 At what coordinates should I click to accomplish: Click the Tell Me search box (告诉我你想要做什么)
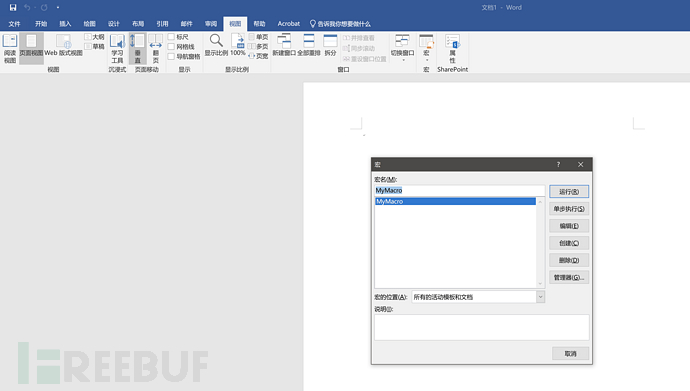340,24
